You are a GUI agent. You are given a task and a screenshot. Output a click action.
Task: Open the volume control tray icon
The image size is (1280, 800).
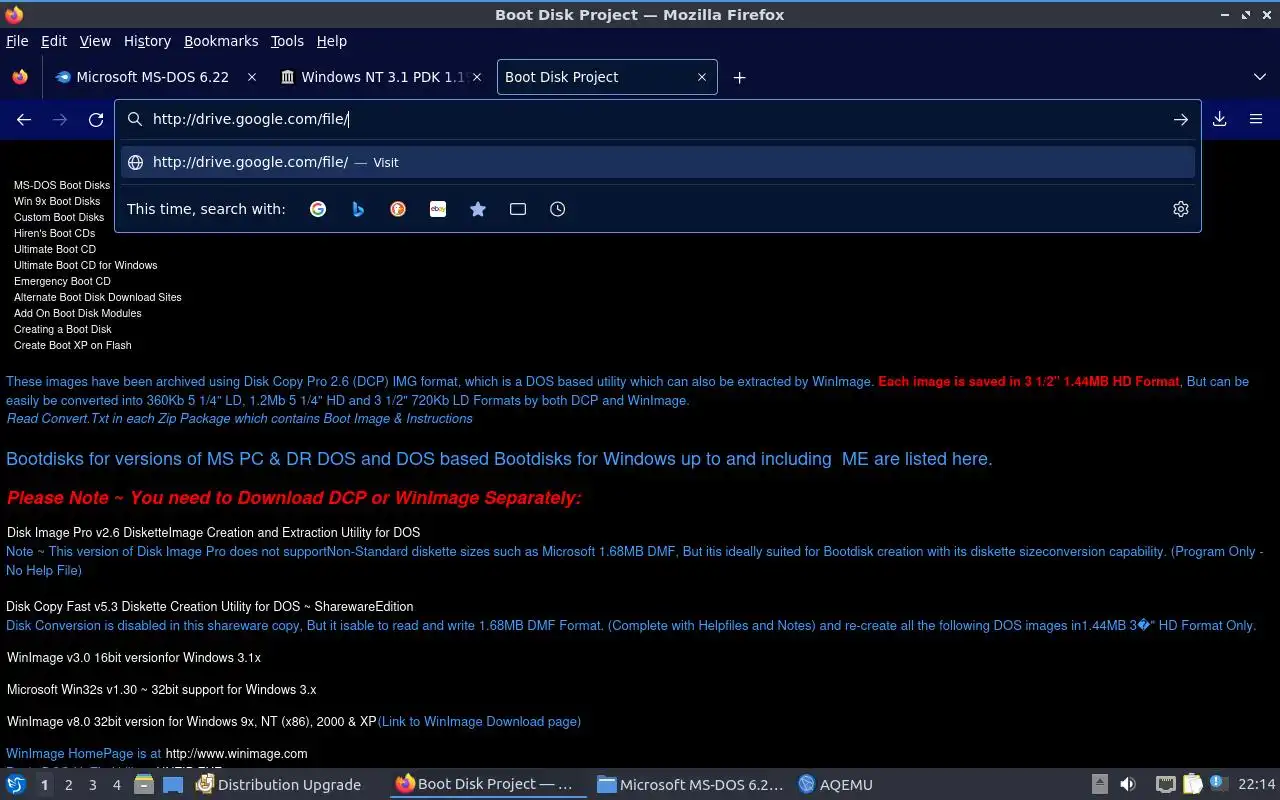point(1128,784)
